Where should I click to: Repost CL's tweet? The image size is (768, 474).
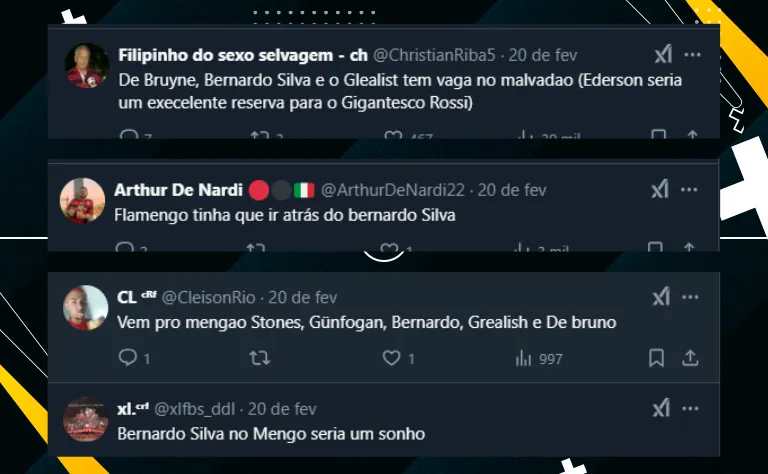[260, 358]
